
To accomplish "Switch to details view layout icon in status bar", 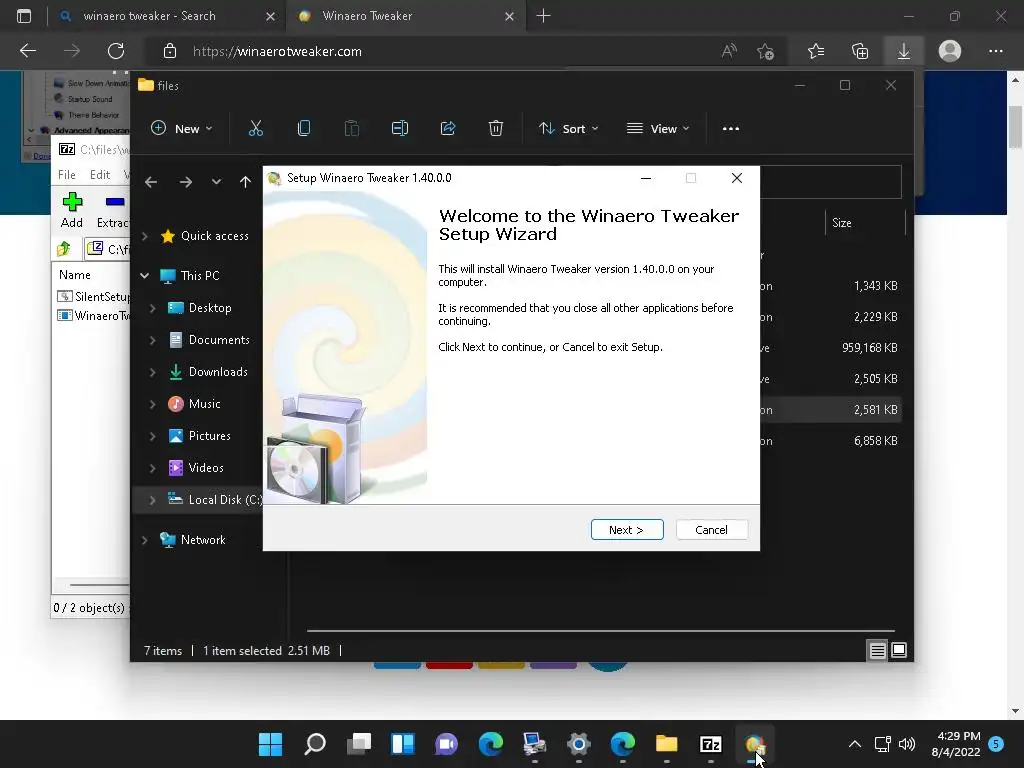I will (x=877, y=650).
